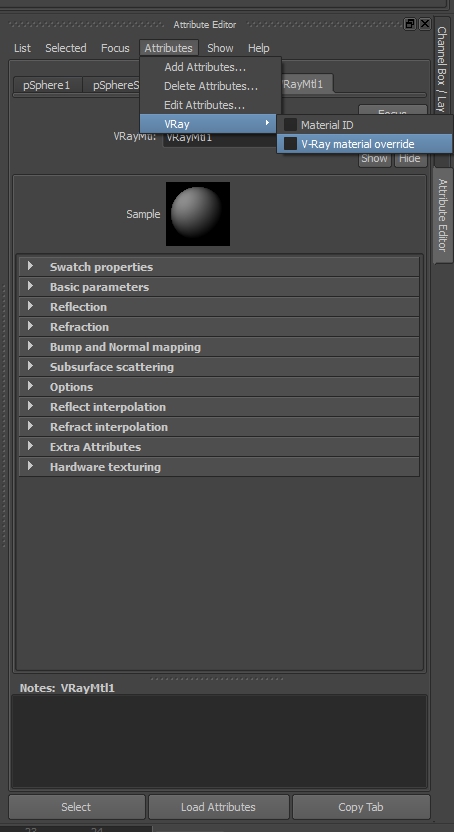Image resolution: width=454 pixels, height=832 pixels.
Task: Float the Attribute Editor panel icon
Action: click(410, 24)
